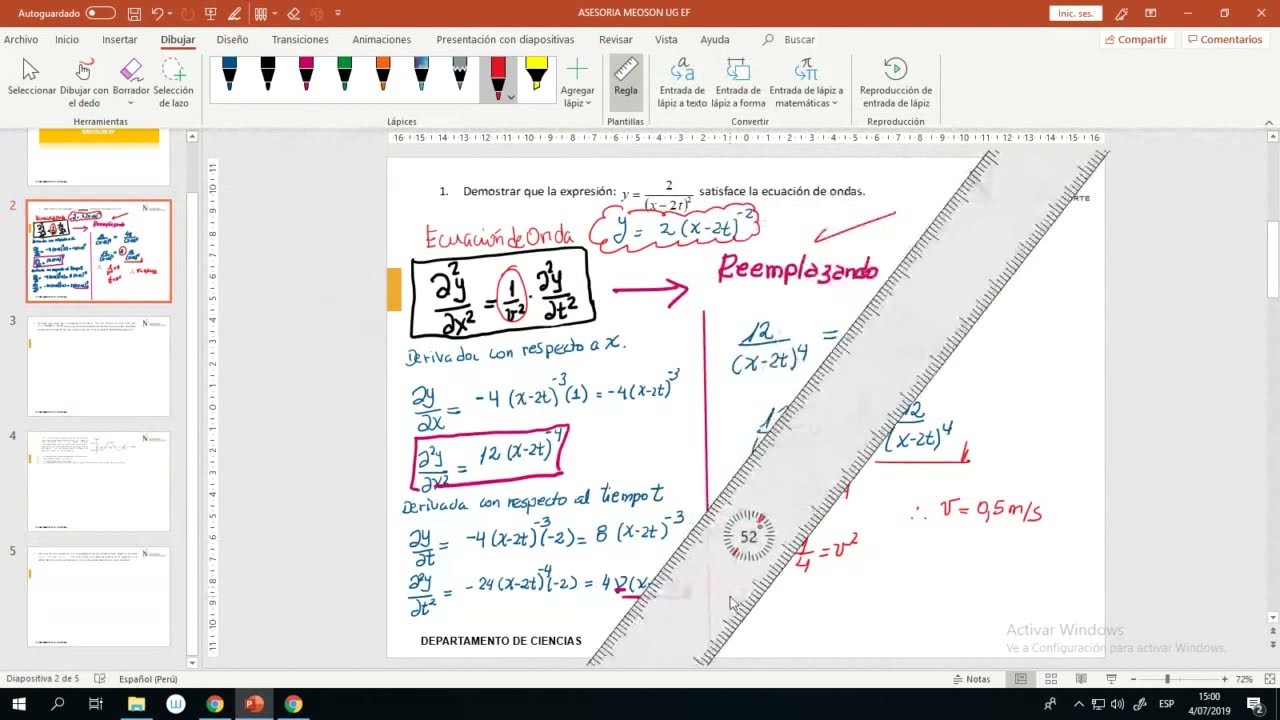
Task: Click the pen drawing icon in title bar
Action: (x=234, y=13)
